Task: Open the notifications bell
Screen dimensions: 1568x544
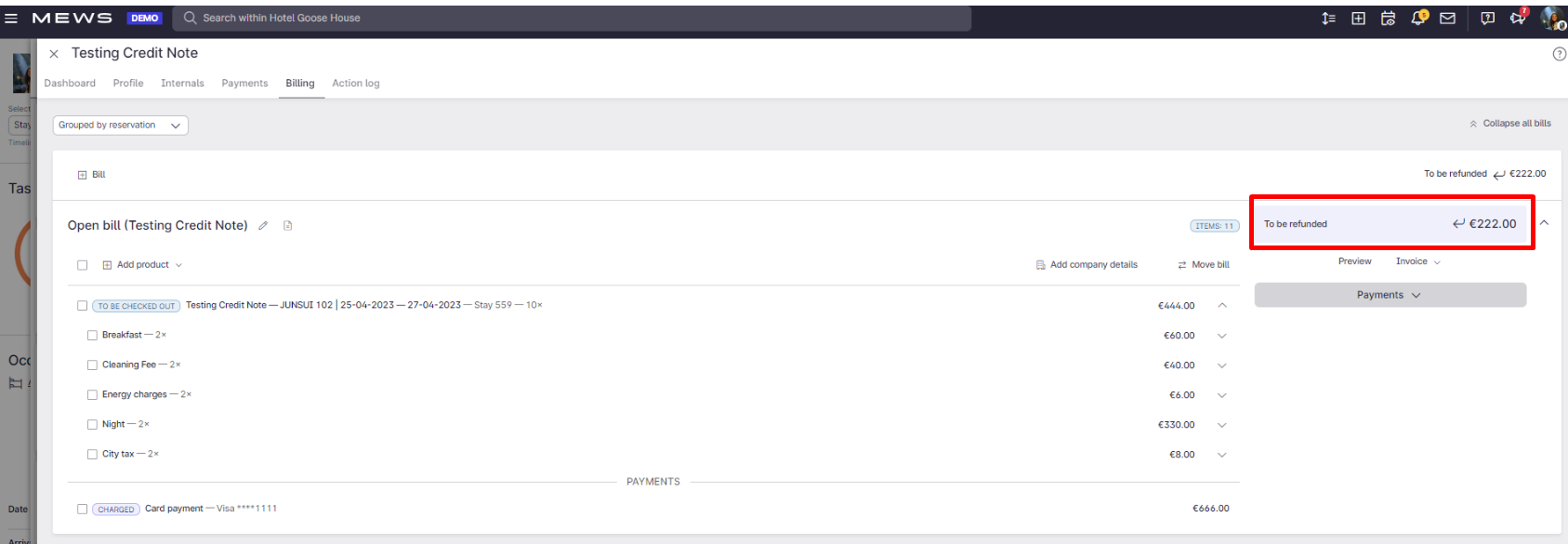Action: point(1418,18)
